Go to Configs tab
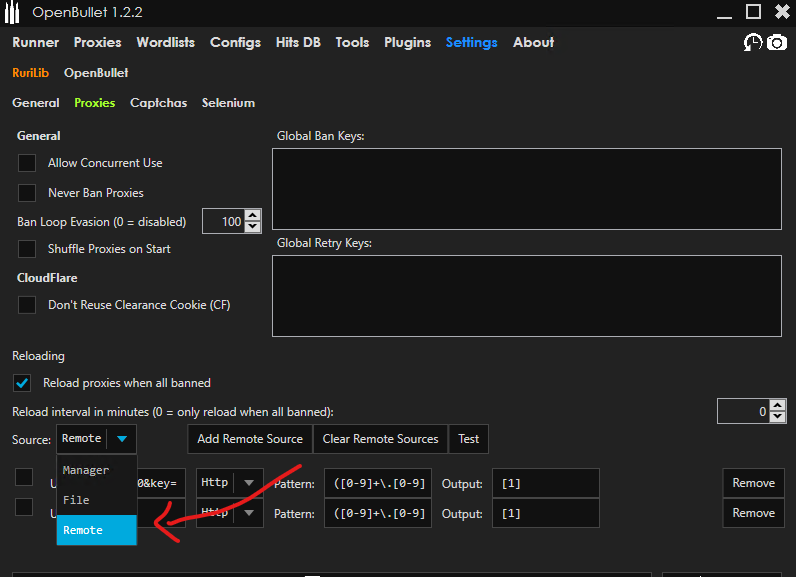 pyautogui.click(x=236, y=43)
